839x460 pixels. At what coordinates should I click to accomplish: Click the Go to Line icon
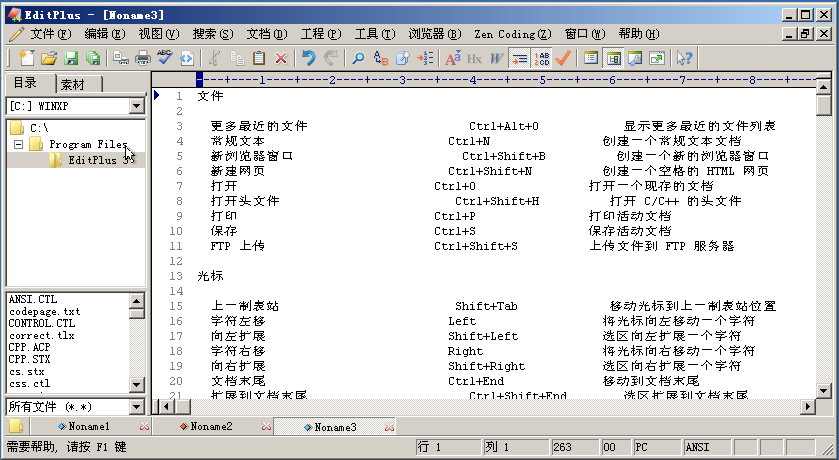tap(425, 58)
